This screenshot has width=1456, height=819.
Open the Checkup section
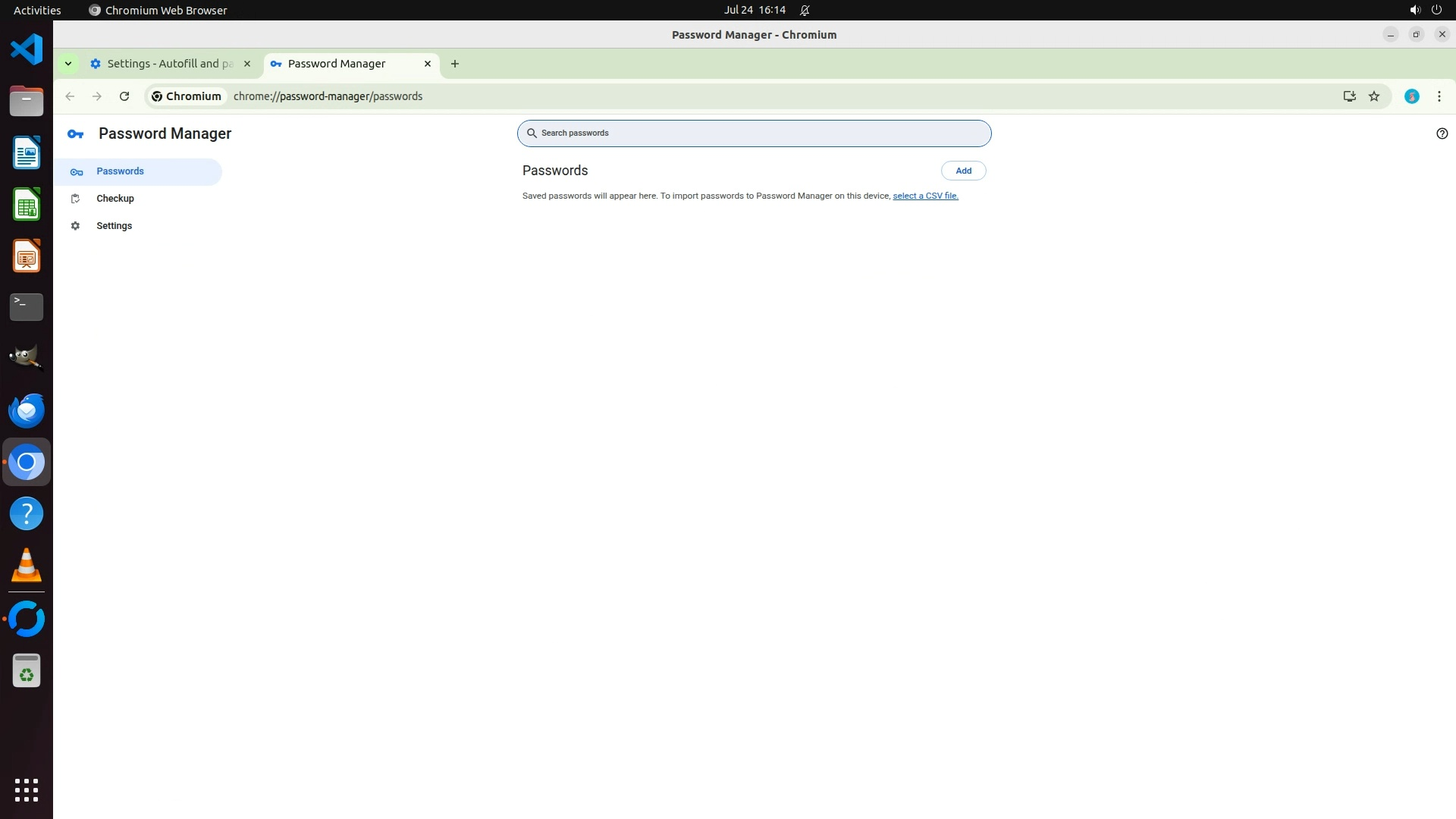point(115,199)
